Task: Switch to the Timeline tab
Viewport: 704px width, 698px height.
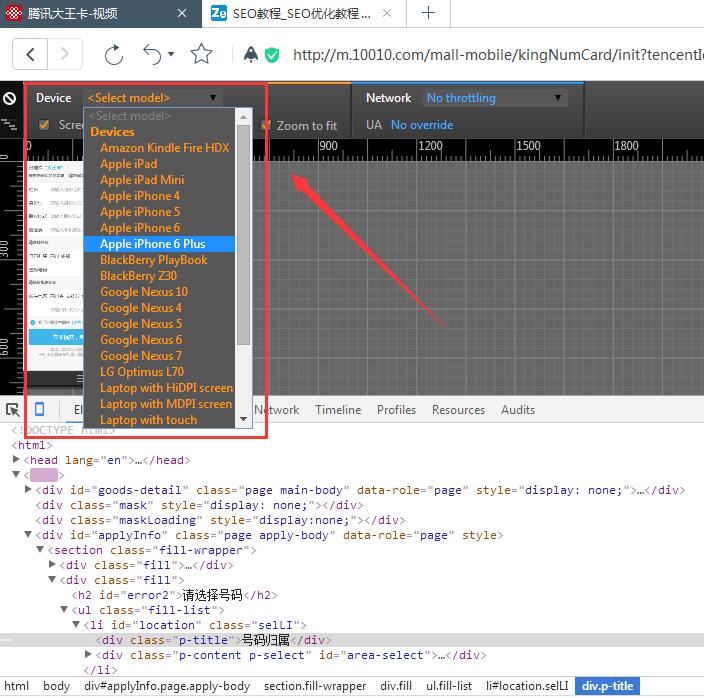Action: (x=338, y=410)
